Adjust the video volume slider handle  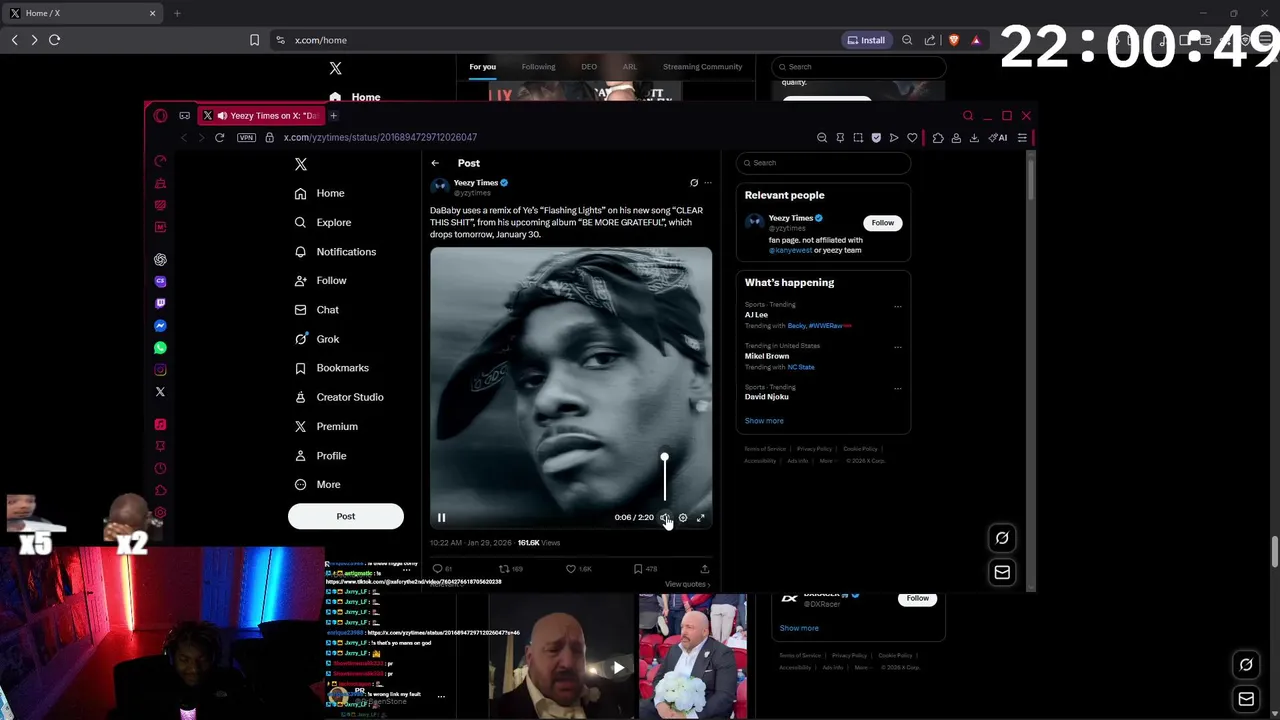[664, 457]
